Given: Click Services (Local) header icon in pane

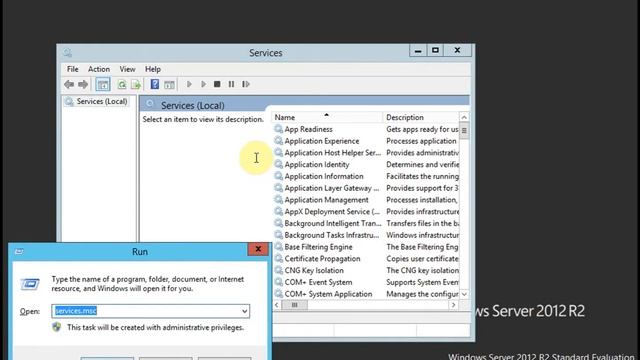Looking at the screenshot, I should [150, 104].
